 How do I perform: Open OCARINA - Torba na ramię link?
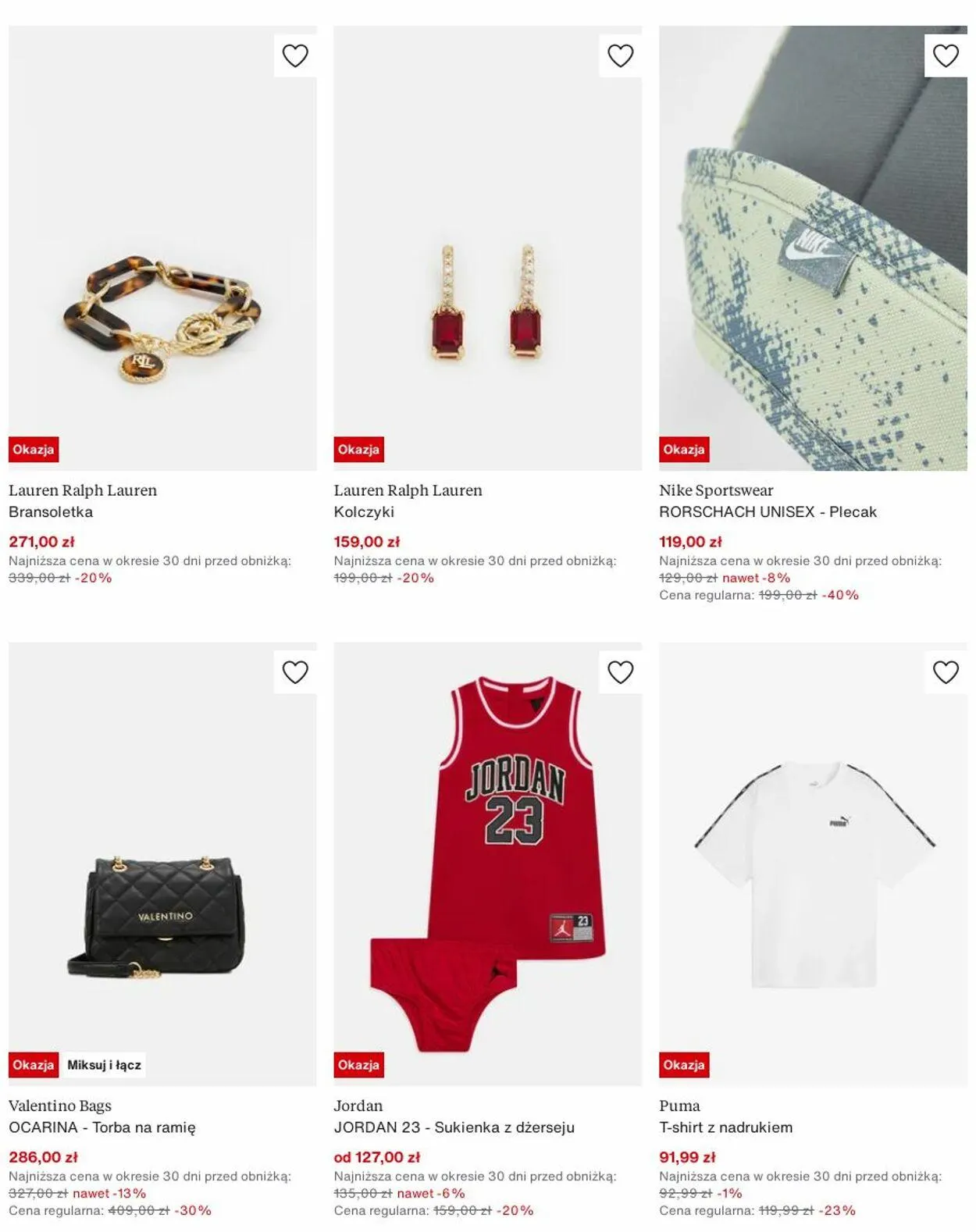point(102,1127)
